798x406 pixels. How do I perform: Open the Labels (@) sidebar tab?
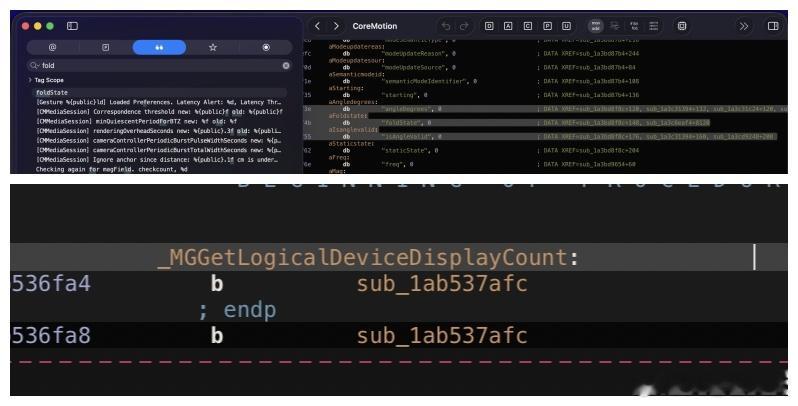coord(52,47)
